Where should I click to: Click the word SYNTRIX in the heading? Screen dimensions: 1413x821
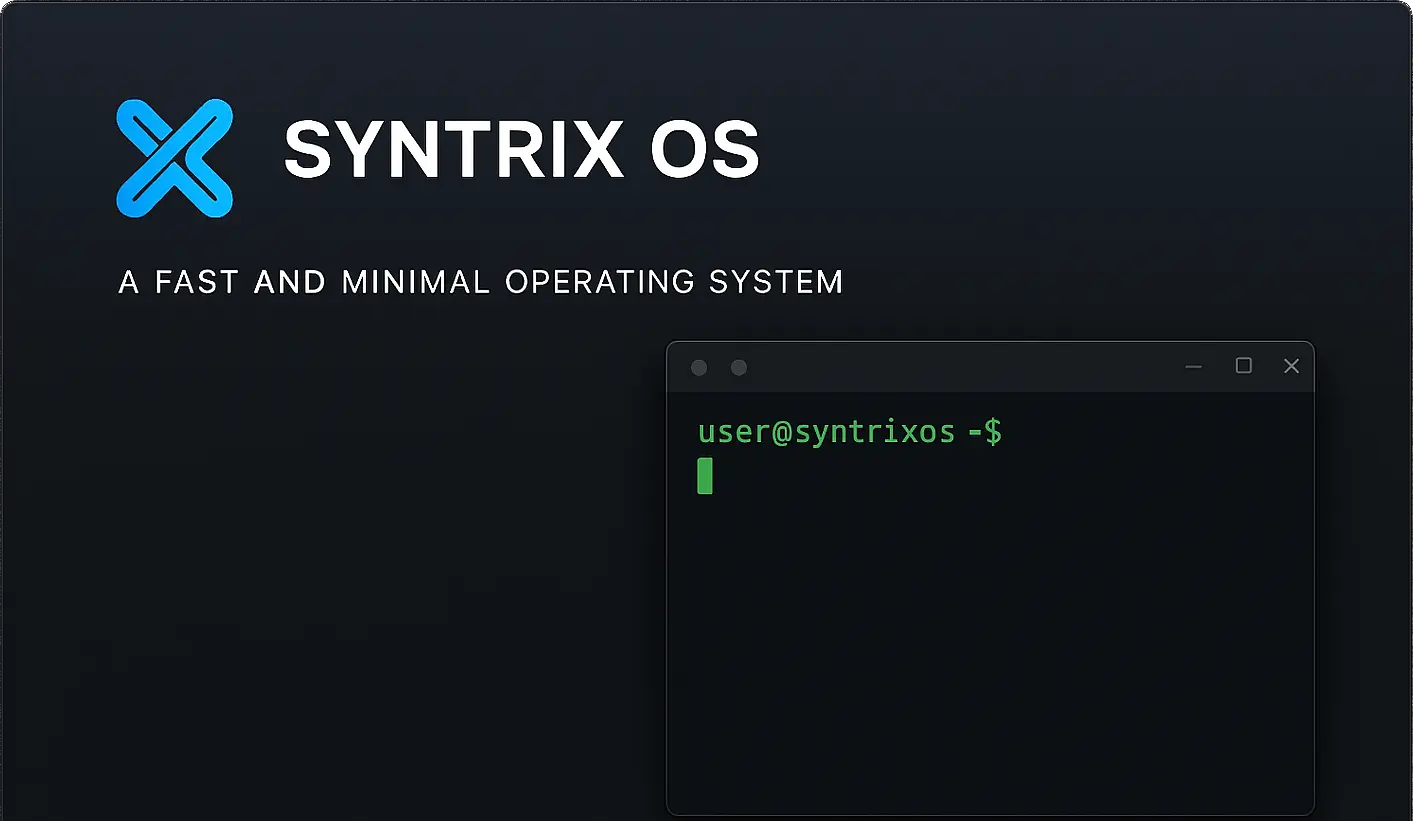click(453, 151)
